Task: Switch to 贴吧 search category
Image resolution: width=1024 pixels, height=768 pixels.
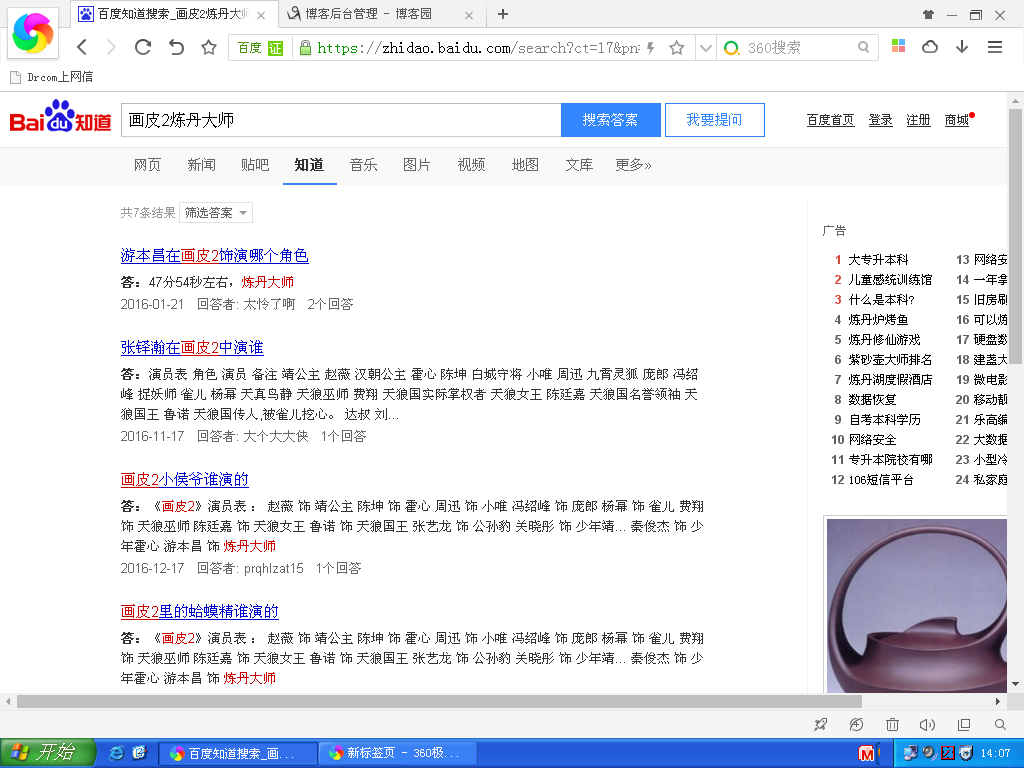Action: point(255,165)
